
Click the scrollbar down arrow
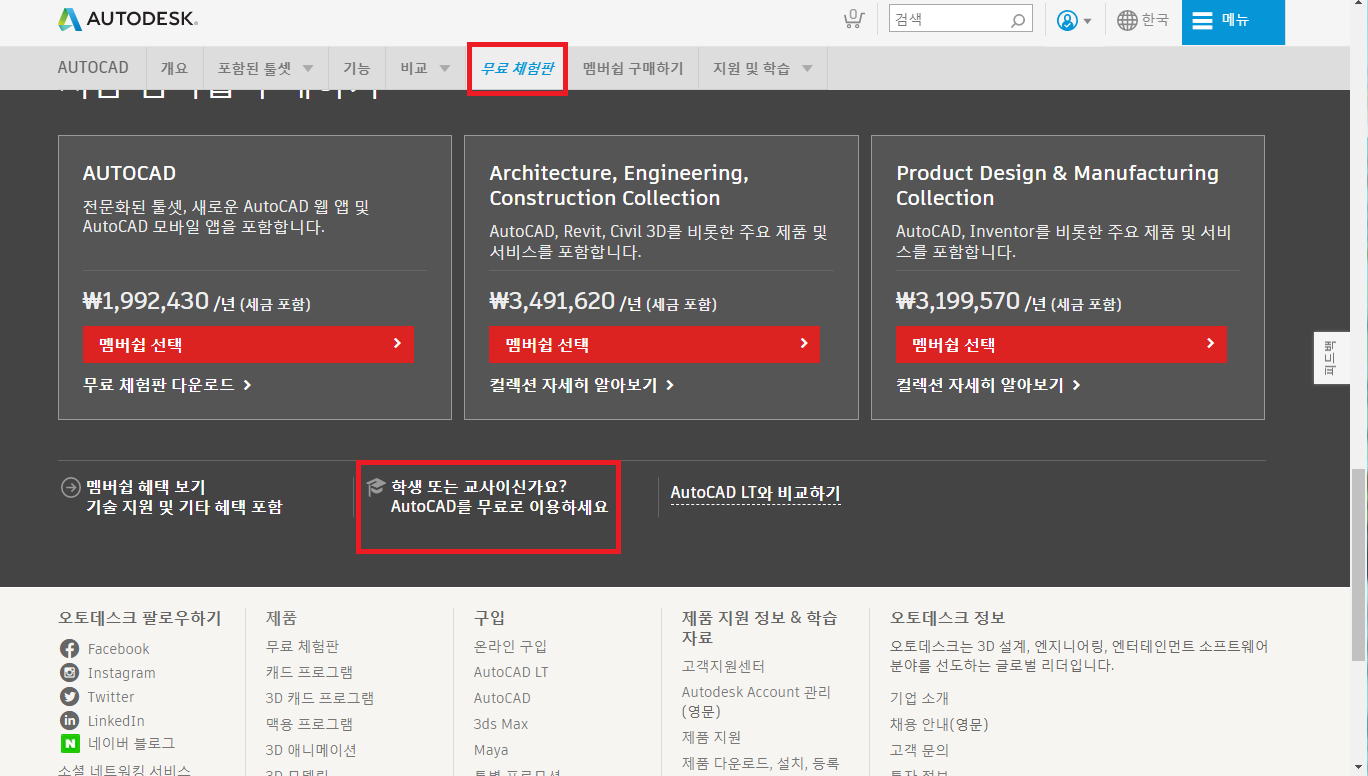click(1358, 767)
